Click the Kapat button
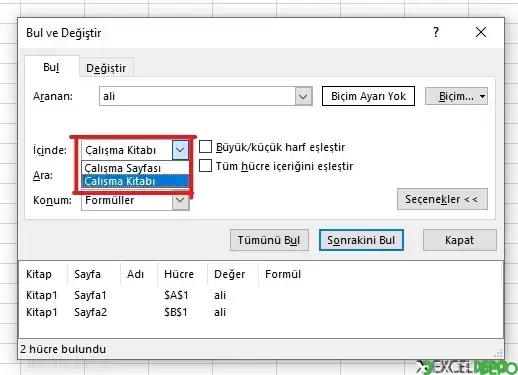Image resolution: width=518 pixels, height=375 pixels. 460,240
